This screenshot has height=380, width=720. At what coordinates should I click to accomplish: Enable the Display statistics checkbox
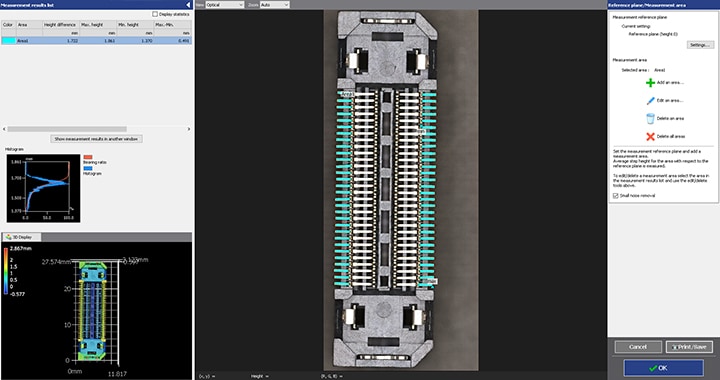click(155, 14)
